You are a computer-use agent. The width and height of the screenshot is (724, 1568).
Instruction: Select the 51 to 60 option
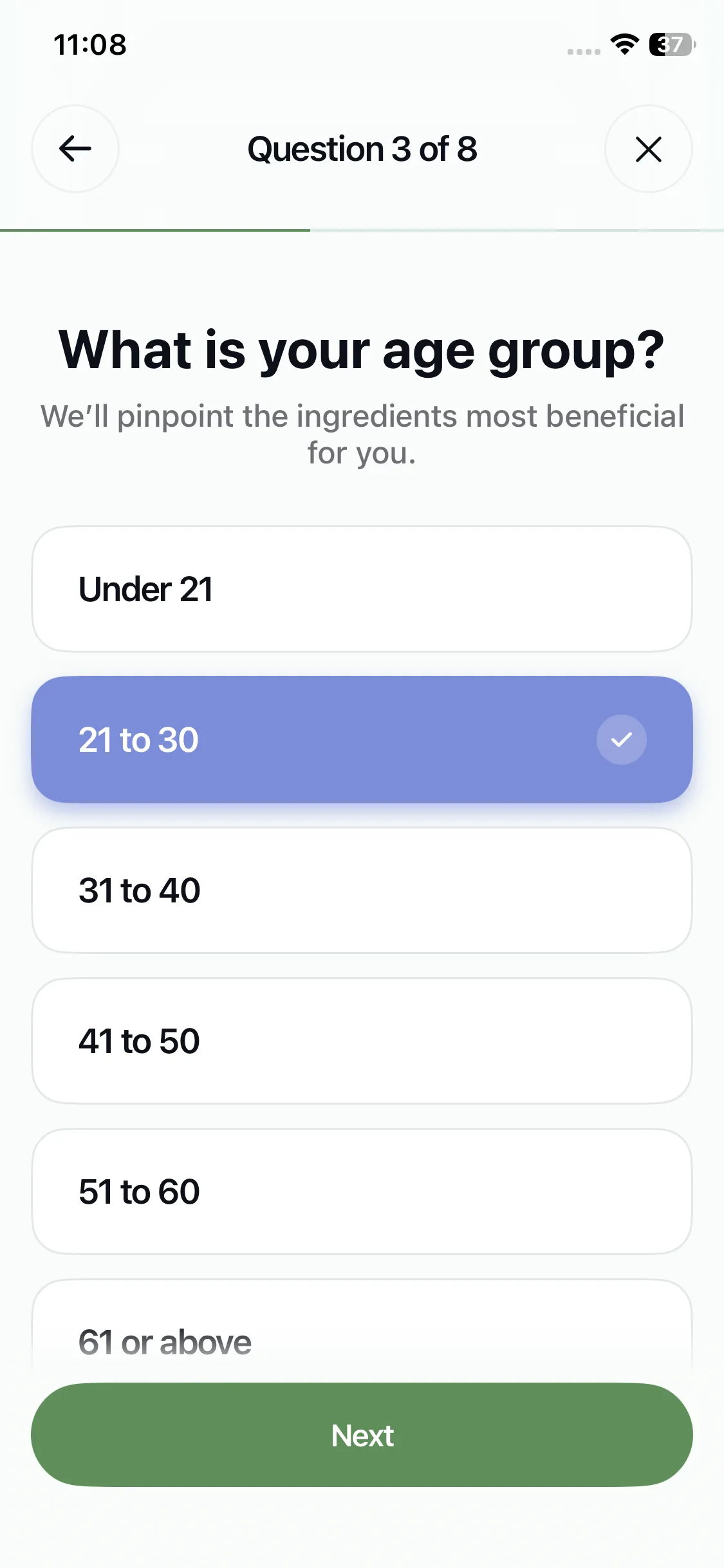pos(362,1191)
